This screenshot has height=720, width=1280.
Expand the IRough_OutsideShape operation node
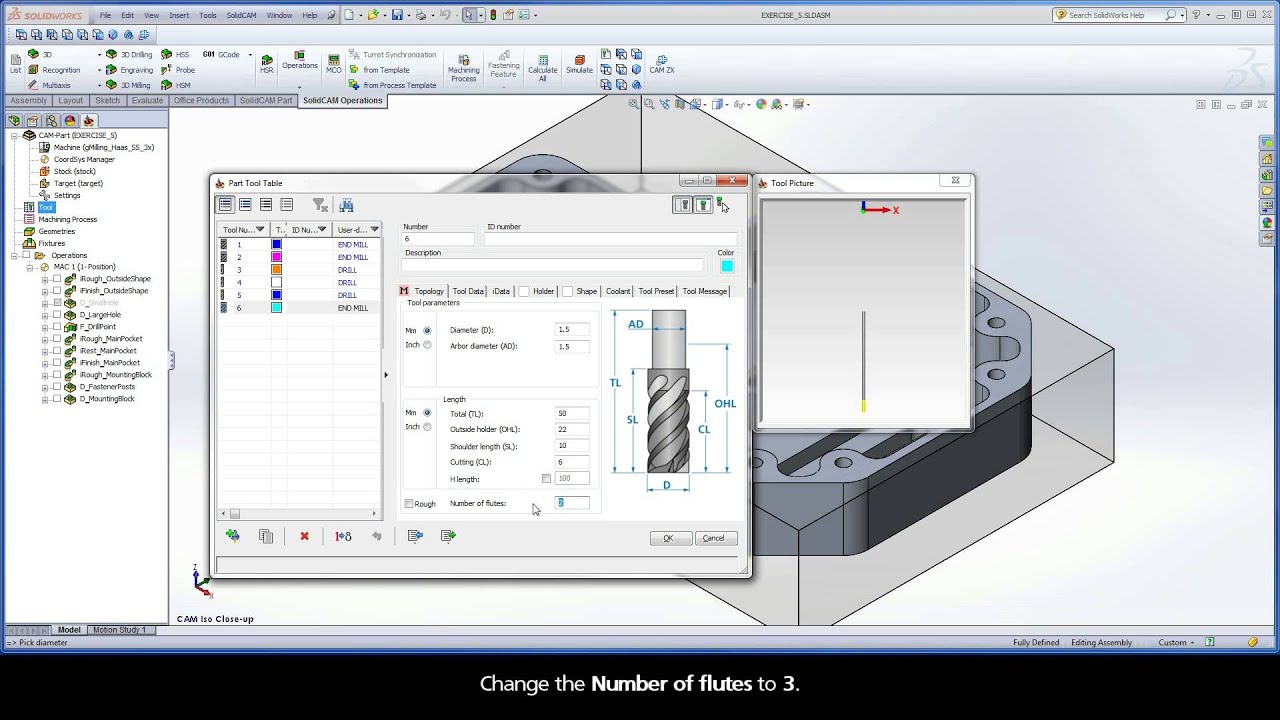click(45, 279)
